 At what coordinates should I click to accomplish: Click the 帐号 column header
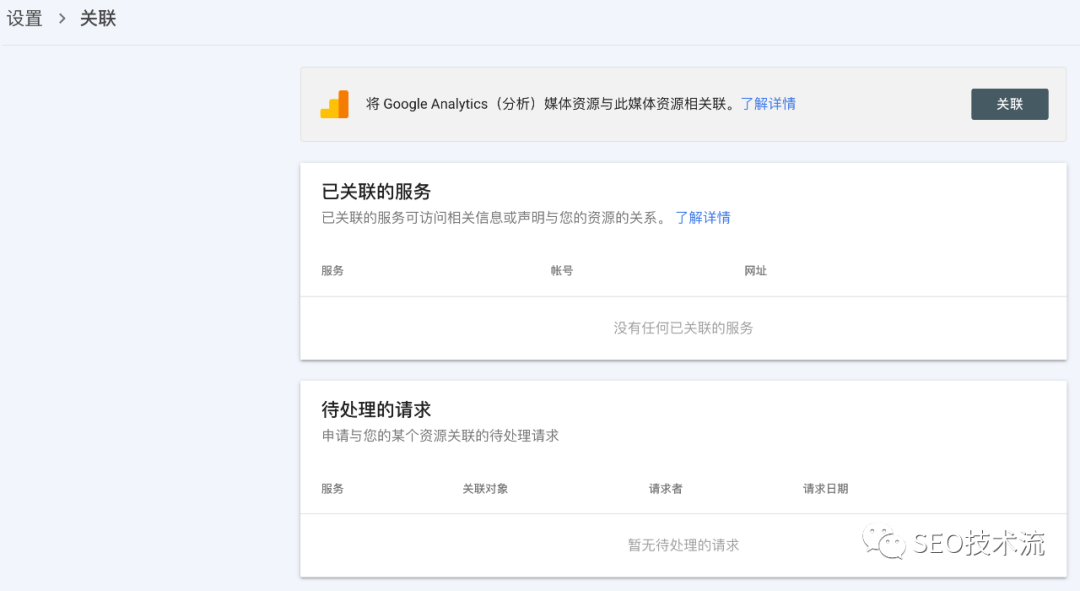click(561, 271)
